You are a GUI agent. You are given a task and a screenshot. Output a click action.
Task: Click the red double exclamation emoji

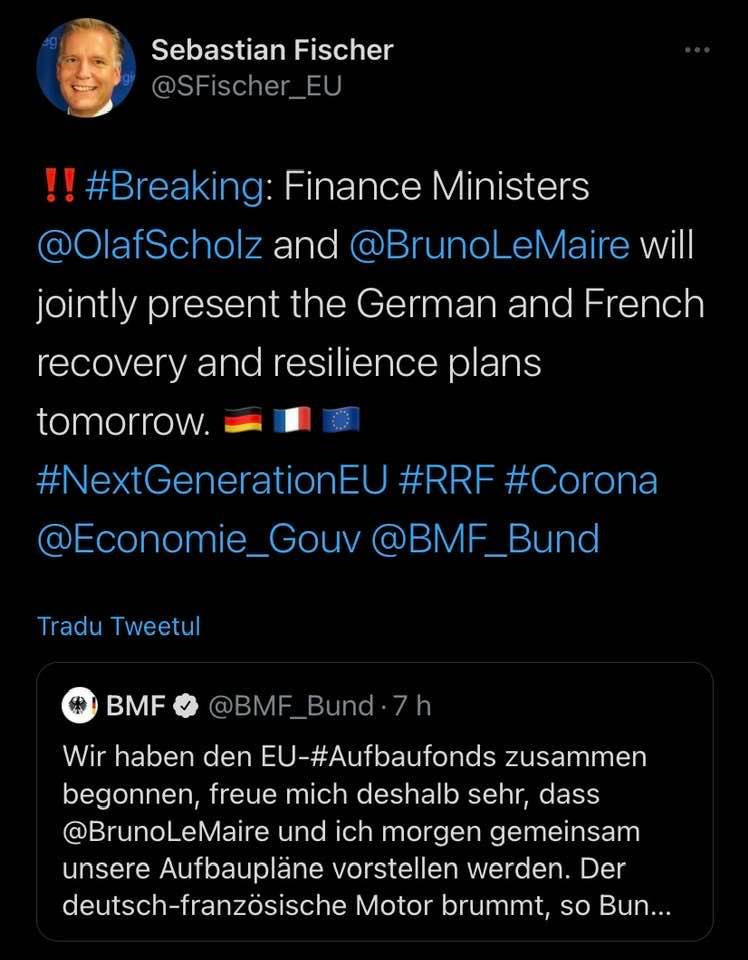tap(56, 187)
